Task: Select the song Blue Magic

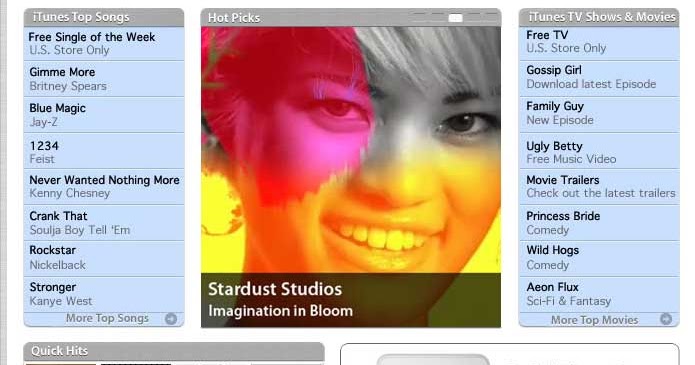Action: click(104, 115)
